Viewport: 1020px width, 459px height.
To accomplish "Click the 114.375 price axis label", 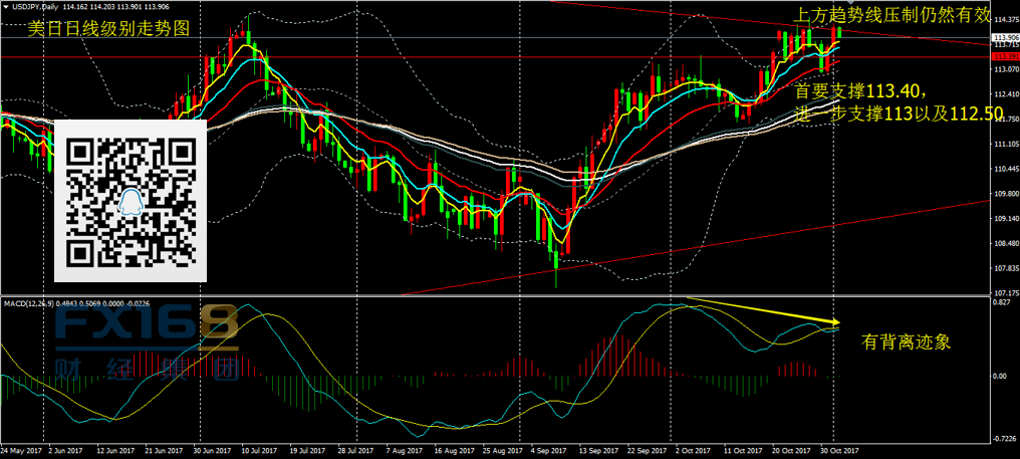I will 1003,19.
